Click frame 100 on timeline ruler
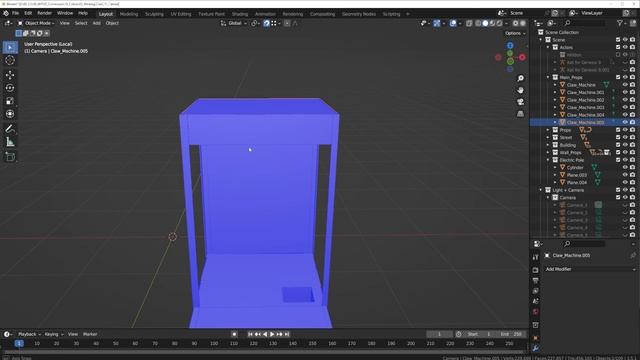640x360 pixels. point(214,344)
